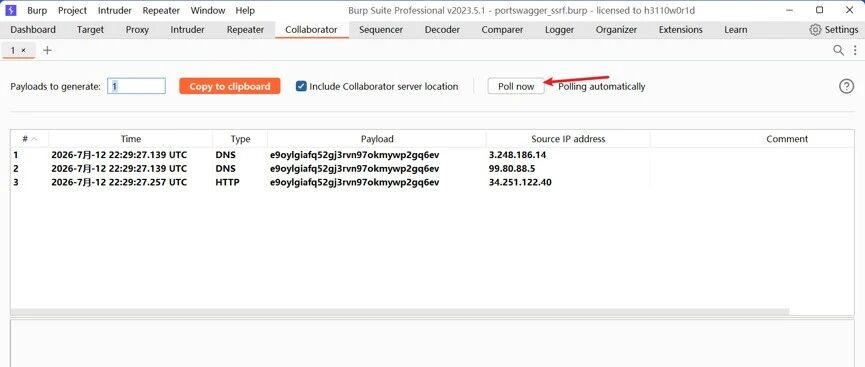Switch to the Extensions tab
Viewport: 865px width, 367px height.
pyautogui.click(x=681, y=30)
